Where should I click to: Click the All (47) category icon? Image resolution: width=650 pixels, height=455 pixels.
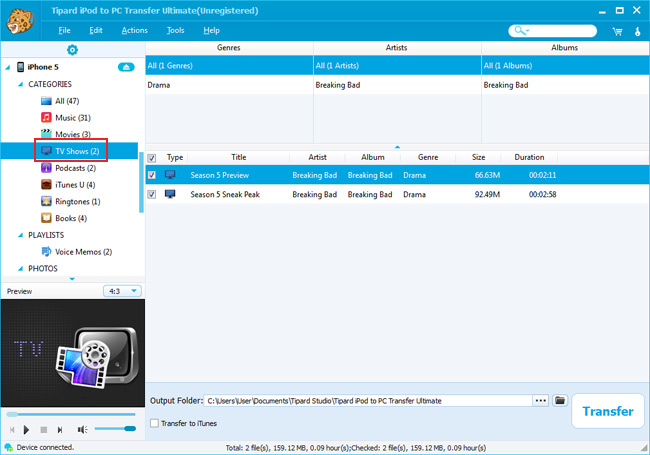click(46, 101)
